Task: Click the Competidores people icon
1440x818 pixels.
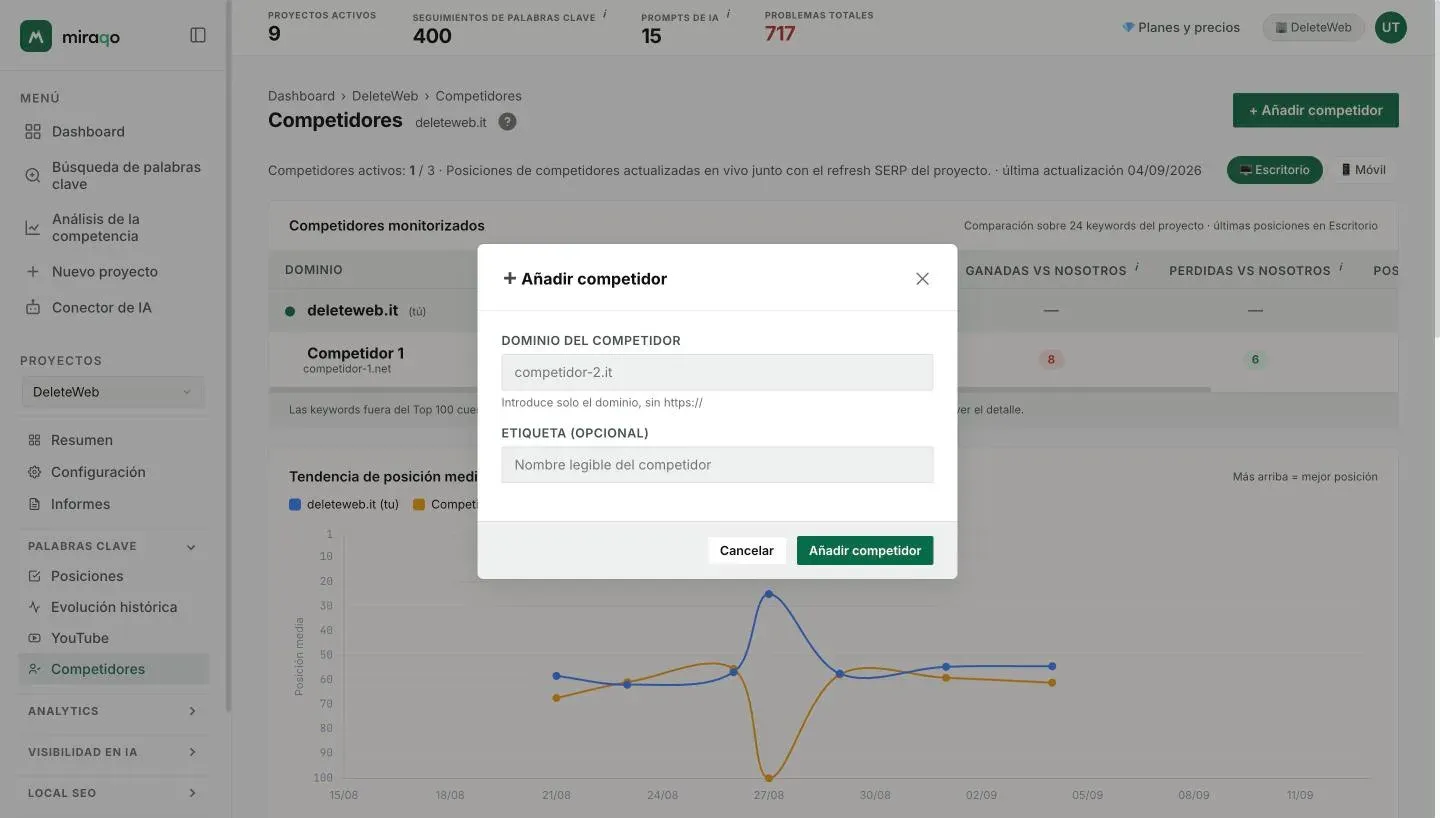Action: pyautogui.click(x=34, y=669)
